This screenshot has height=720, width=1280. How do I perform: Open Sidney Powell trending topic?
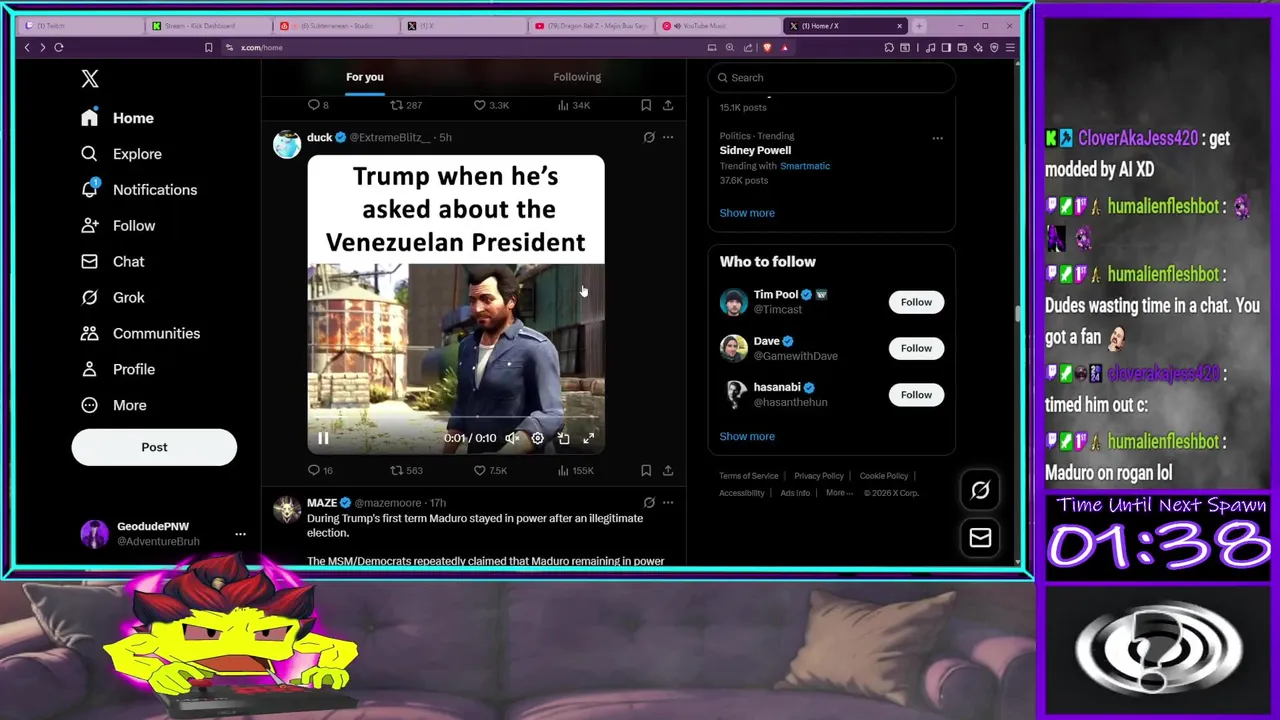pos(755,150)
